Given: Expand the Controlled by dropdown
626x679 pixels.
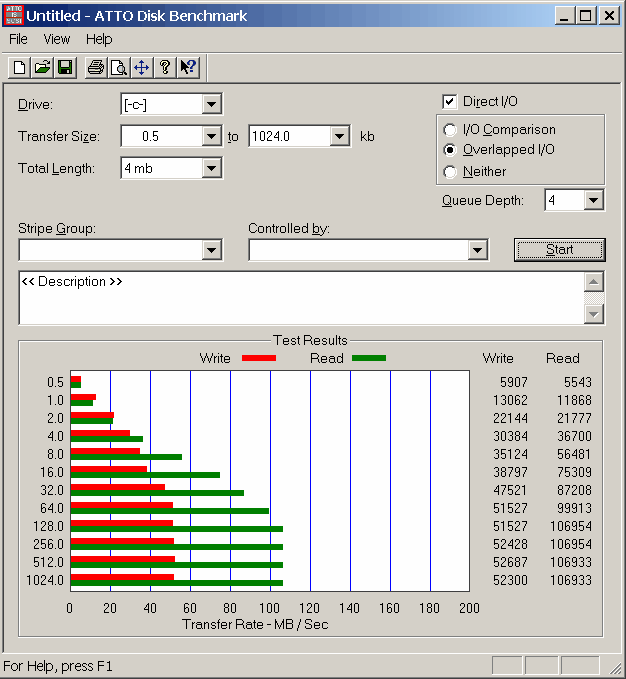Looking at the screenshot, I should click(478, 250).
